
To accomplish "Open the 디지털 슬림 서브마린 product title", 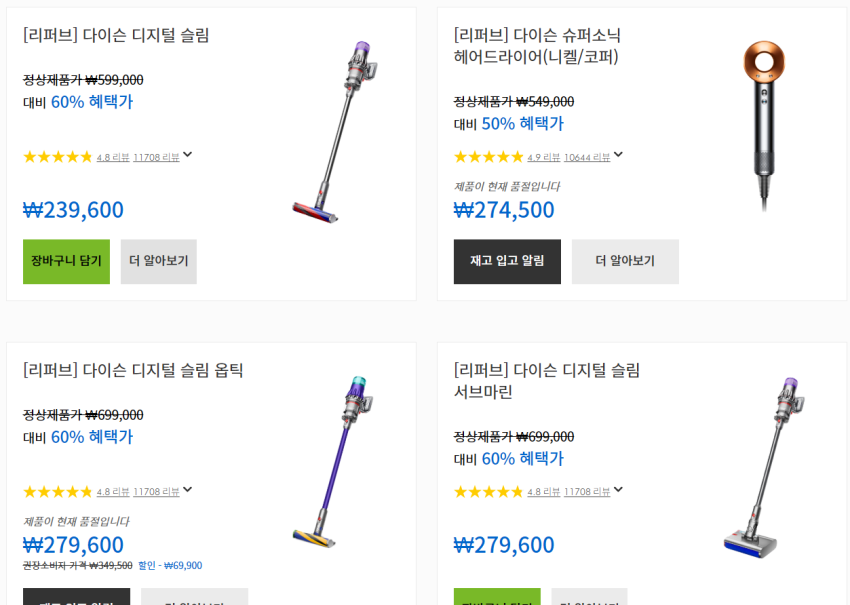I will (546, 381).
